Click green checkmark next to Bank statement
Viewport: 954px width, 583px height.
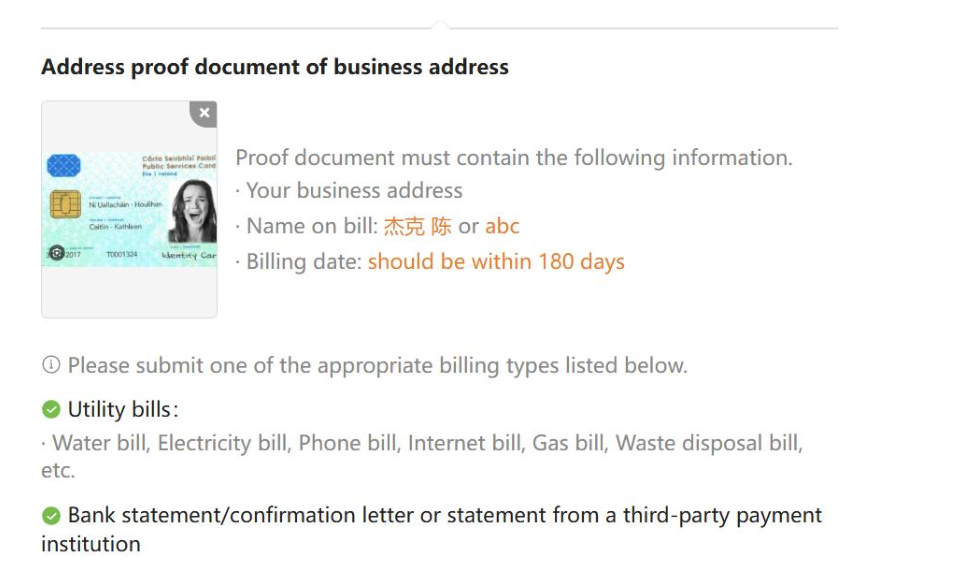coord(51,515)
